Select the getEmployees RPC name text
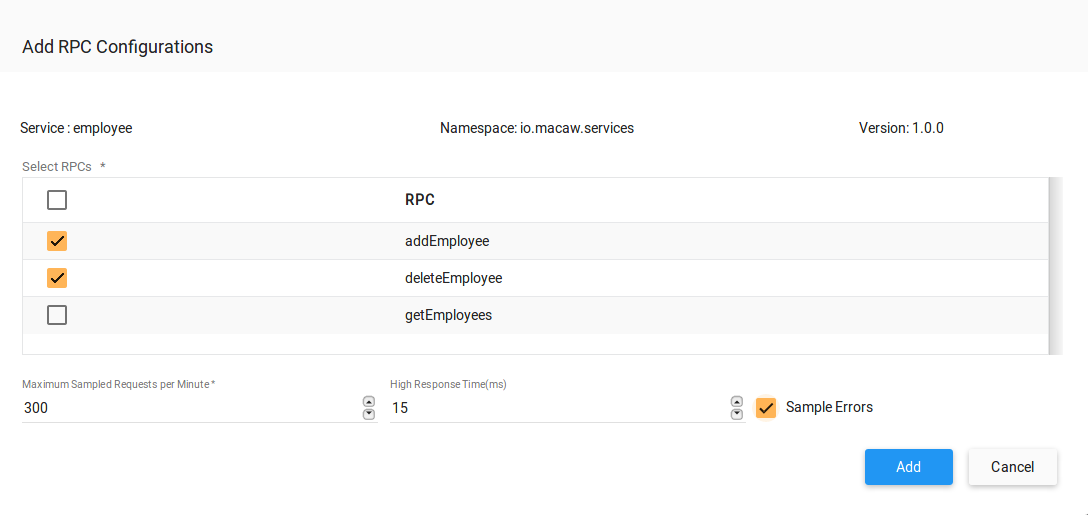The image size is (1088, 515). 448,315
